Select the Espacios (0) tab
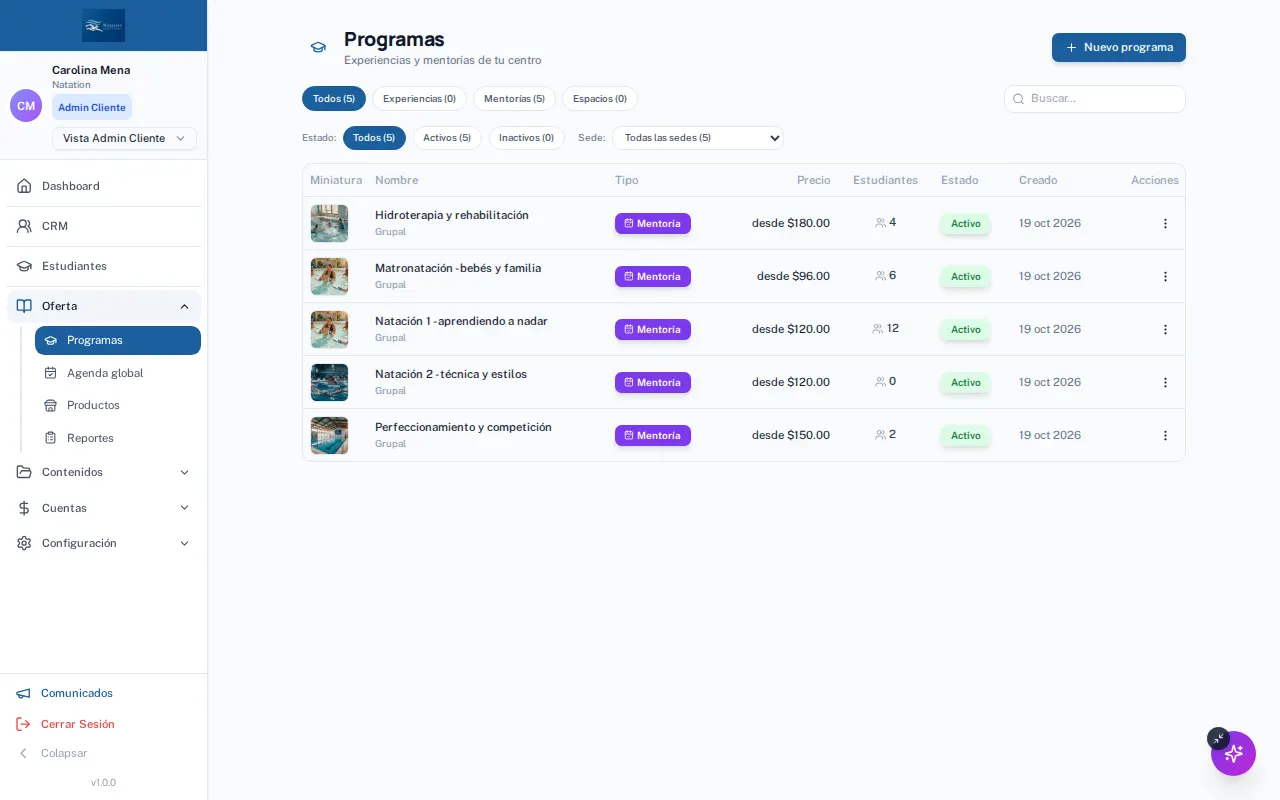 tap(600, 99)
